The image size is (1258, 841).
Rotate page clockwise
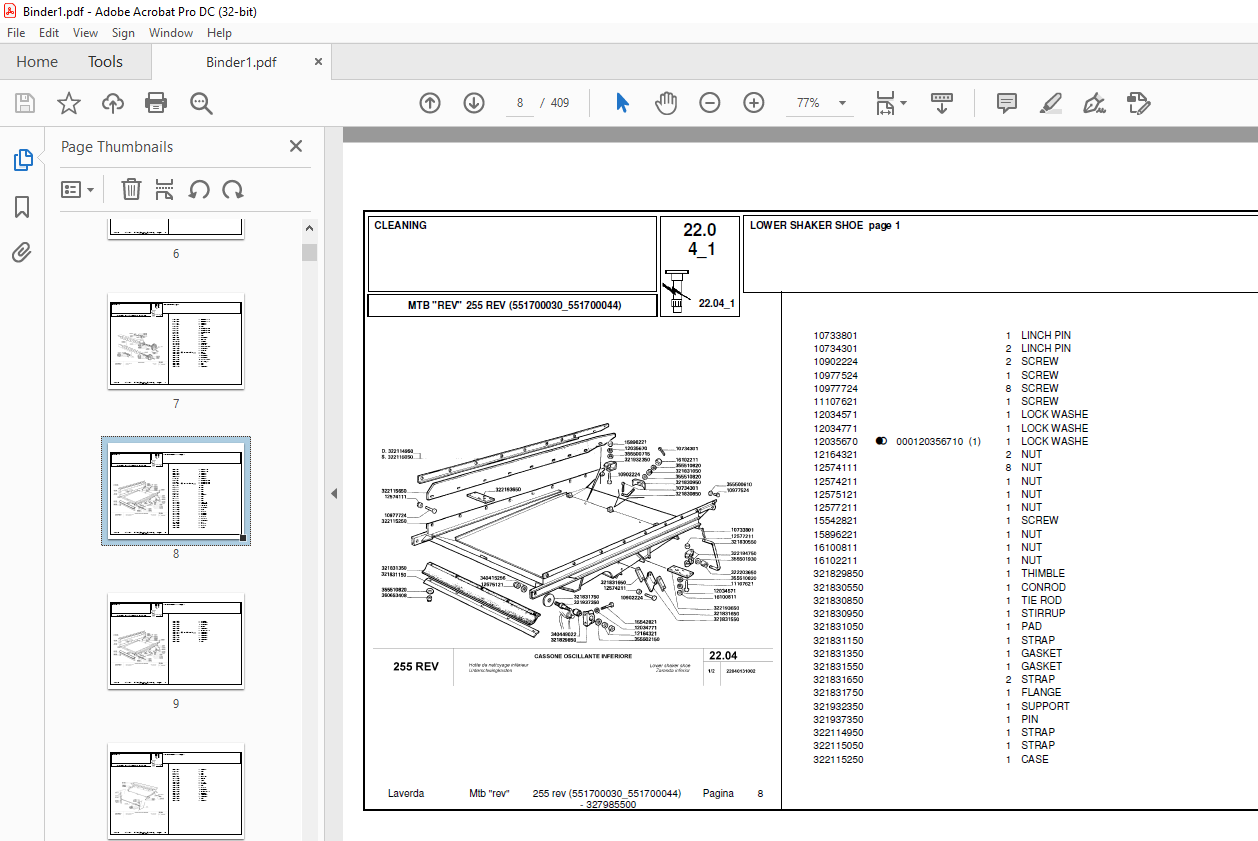pyautogui.click(x=233, y=189)
